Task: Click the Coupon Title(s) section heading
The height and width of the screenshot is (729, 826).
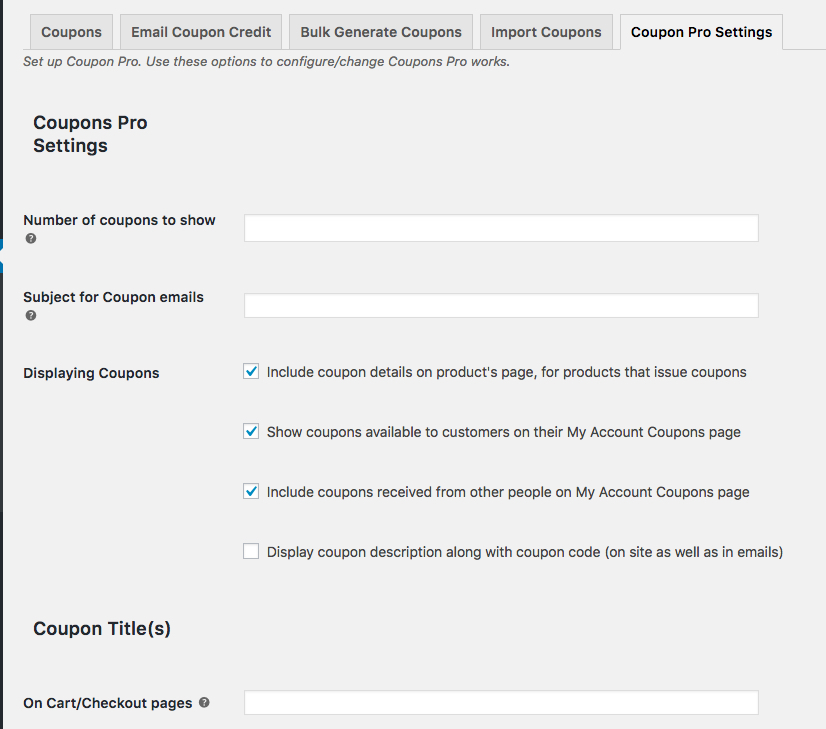Action: 102,629
